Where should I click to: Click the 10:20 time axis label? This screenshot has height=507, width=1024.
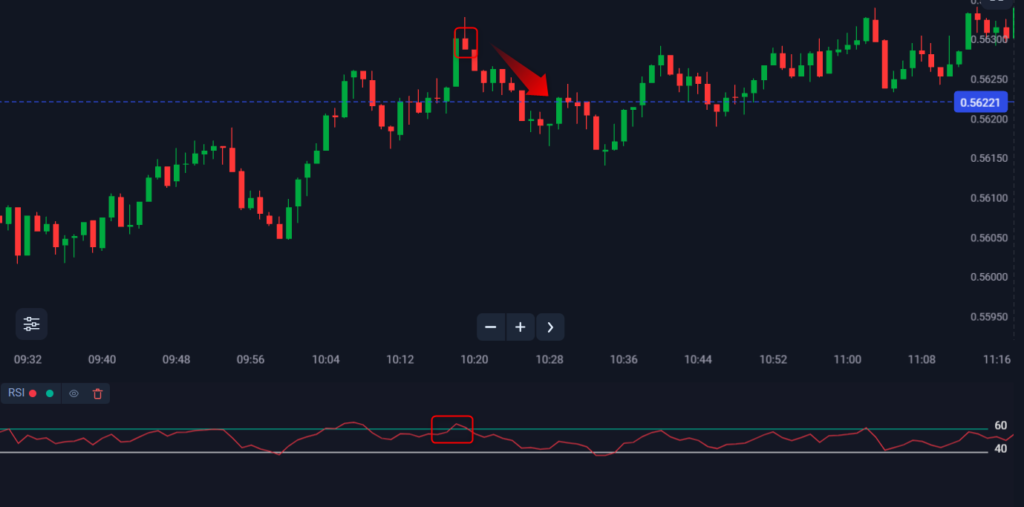[474, 359]
